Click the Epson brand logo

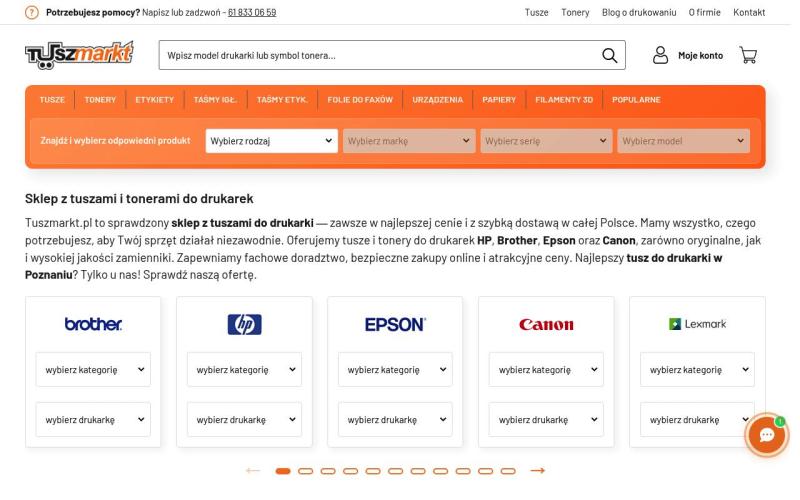tap(395, 324)
